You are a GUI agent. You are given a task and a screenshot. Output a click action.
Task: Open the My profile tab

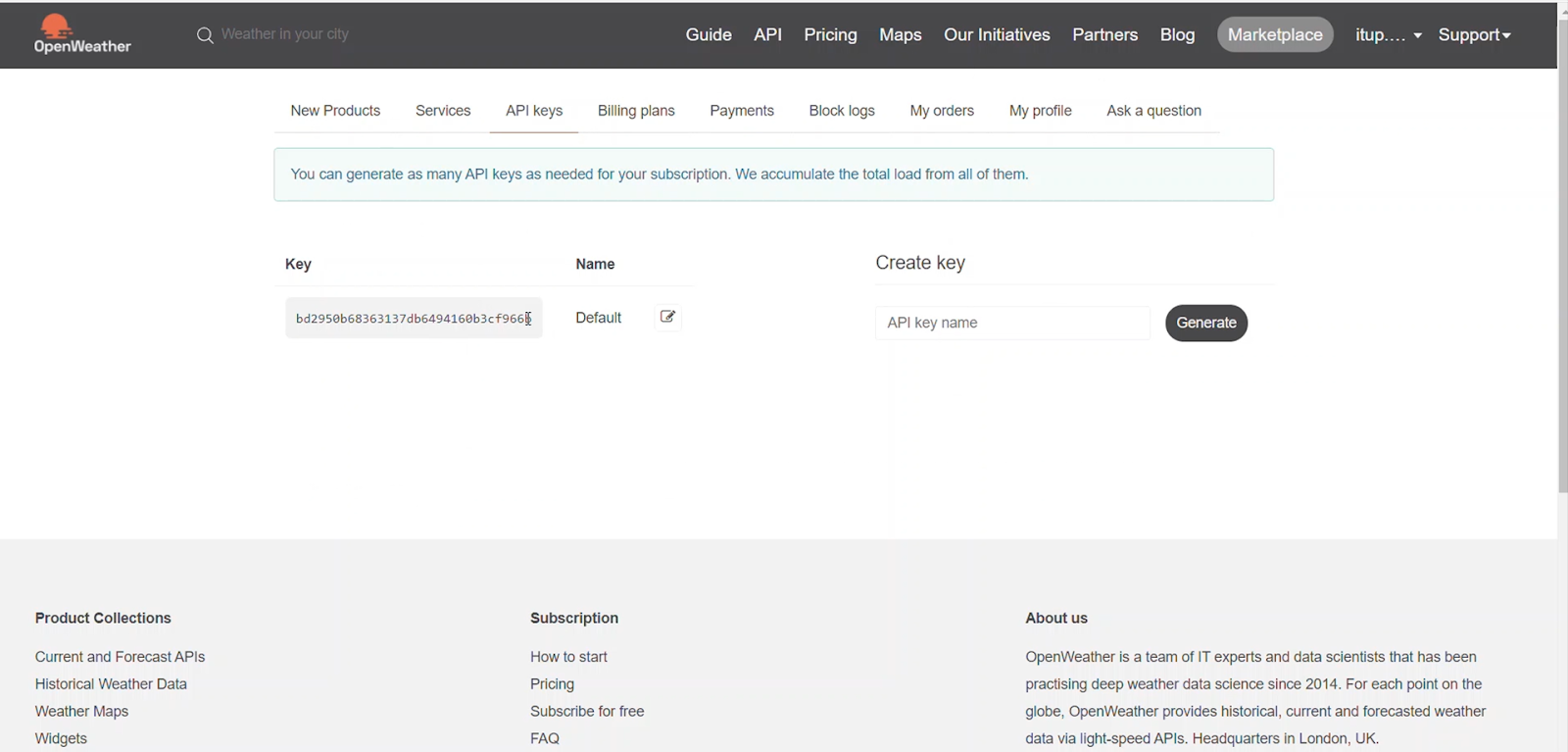tap(1041, 111)
